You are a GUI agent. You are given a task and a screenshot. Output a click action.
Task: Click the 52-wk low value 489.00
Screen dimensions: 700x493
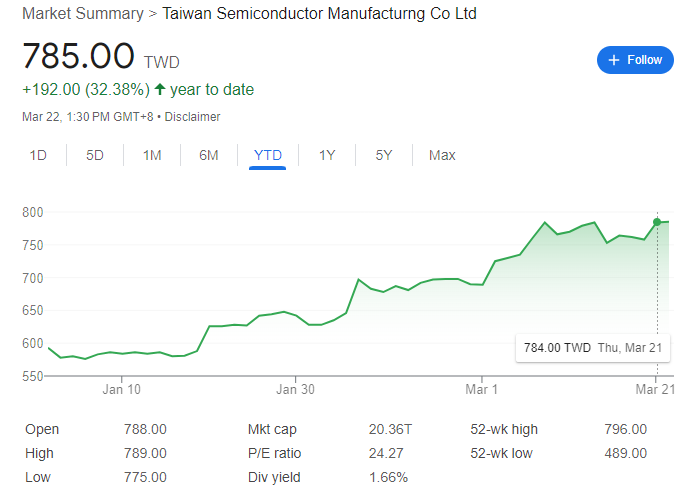coord(625,453)
